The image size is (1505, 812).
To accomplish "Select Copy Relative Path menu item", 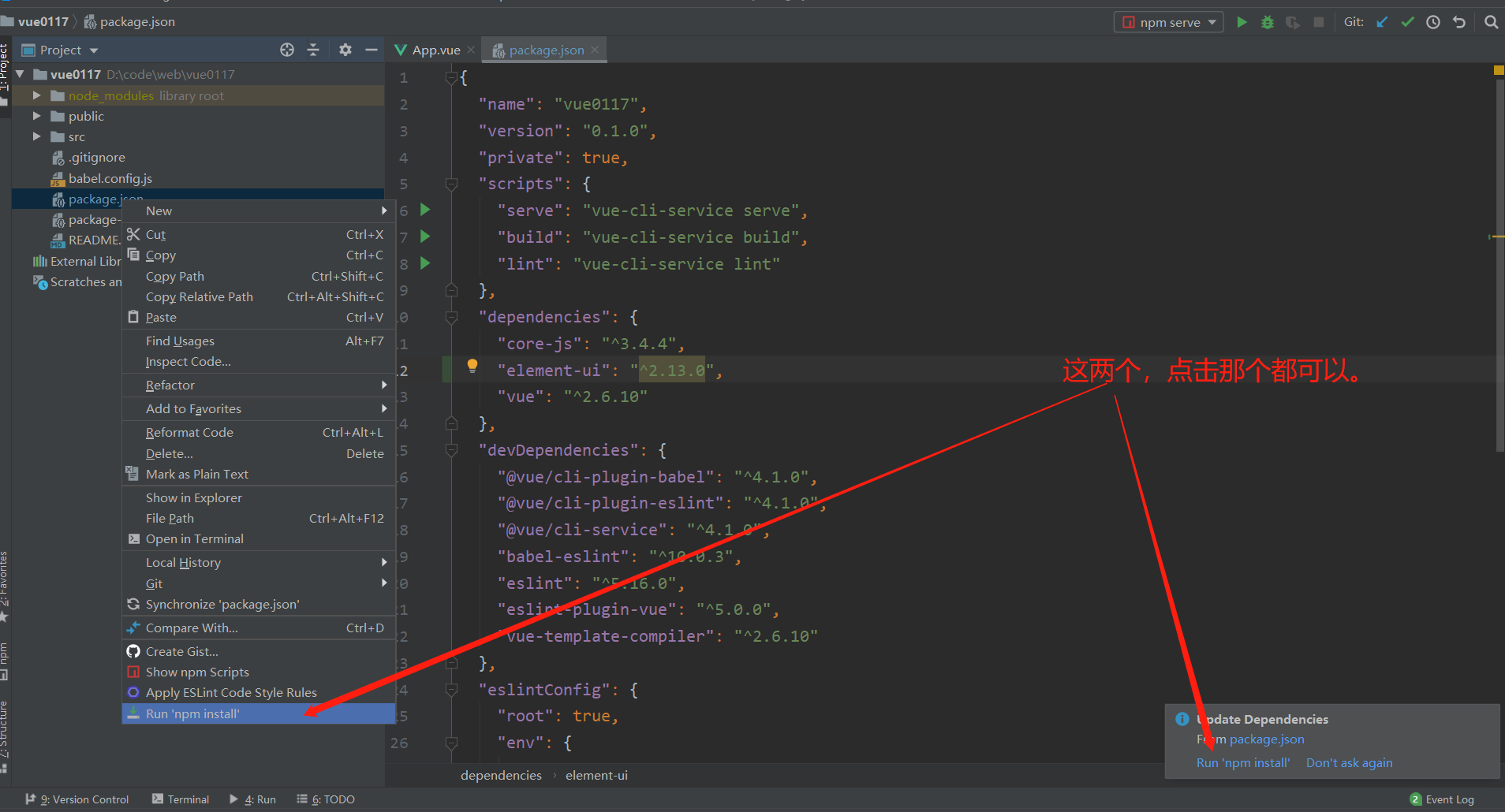I will [x=259, y=296].
